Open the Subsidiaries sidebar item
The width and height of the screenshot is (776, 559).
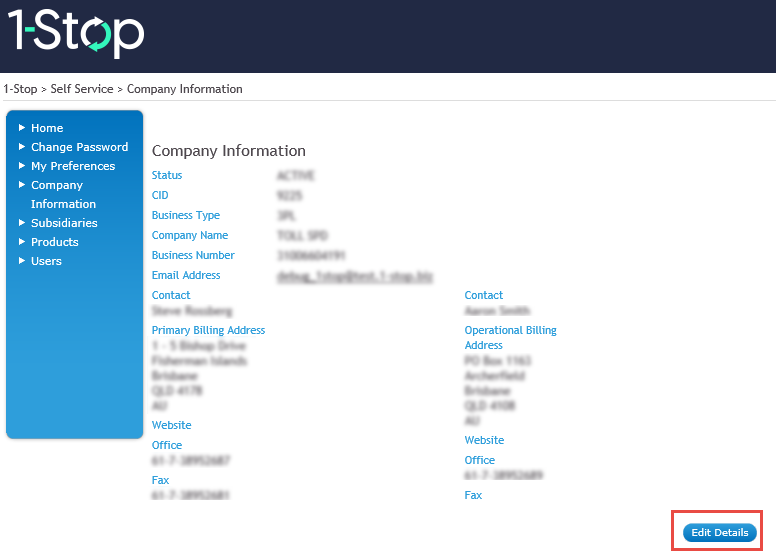click(x=64, y=223)
